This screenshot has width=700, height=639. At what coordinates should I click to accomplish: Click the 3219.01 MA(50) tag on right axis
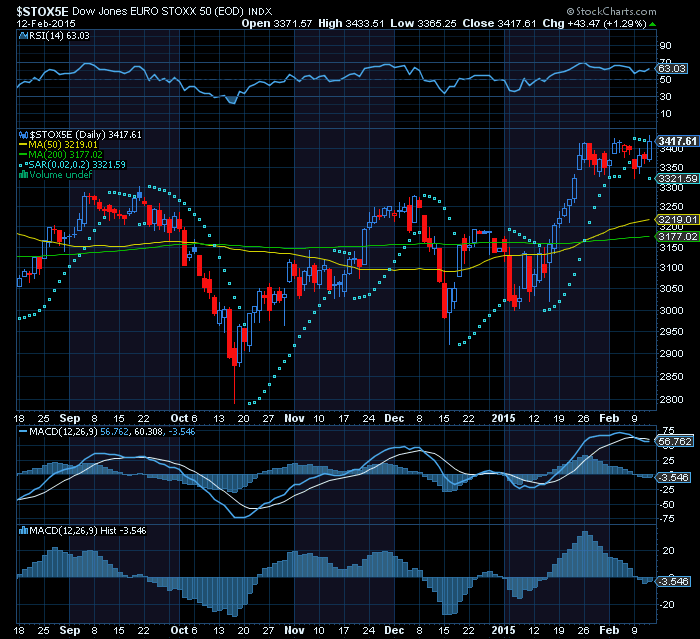[x=677, y=220]
